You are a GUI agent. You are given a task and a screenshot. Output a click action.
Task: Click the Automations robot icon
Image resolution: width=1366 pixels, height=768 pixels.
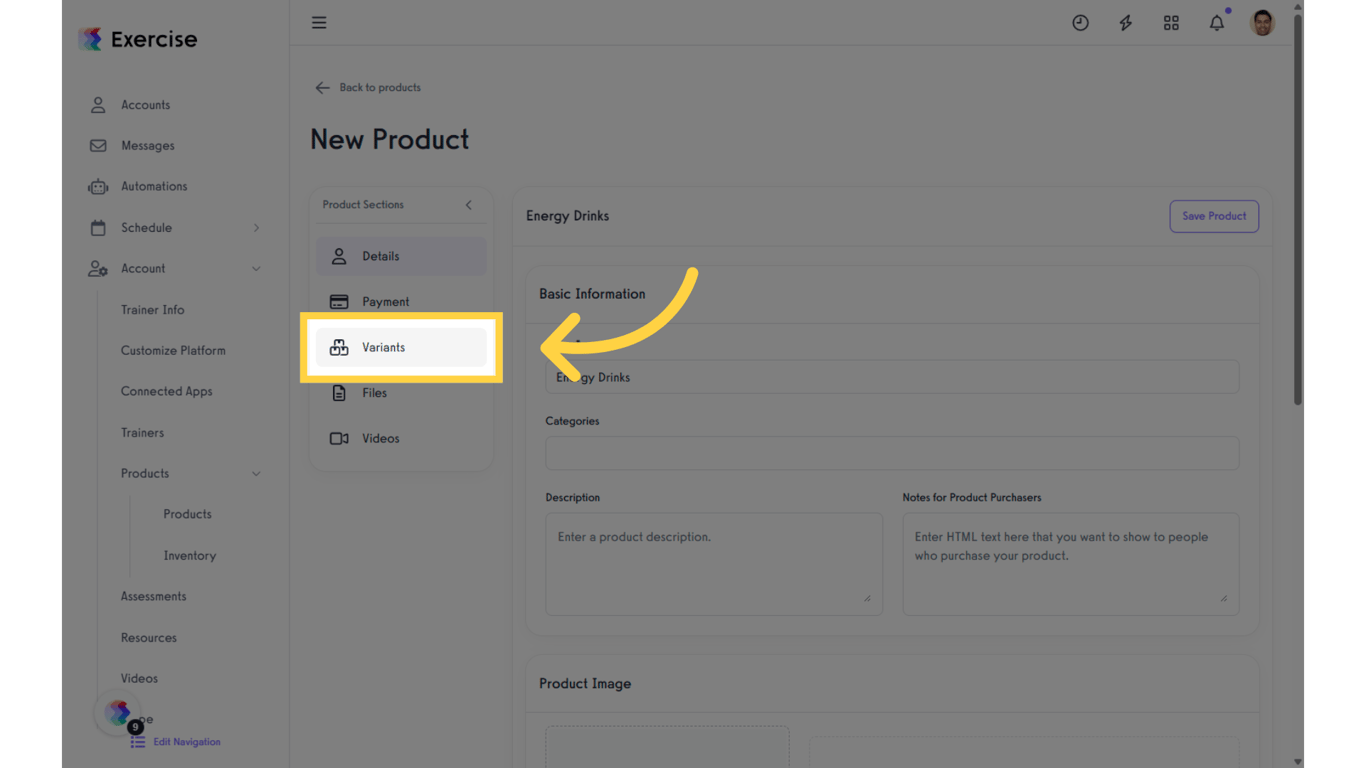98,187
